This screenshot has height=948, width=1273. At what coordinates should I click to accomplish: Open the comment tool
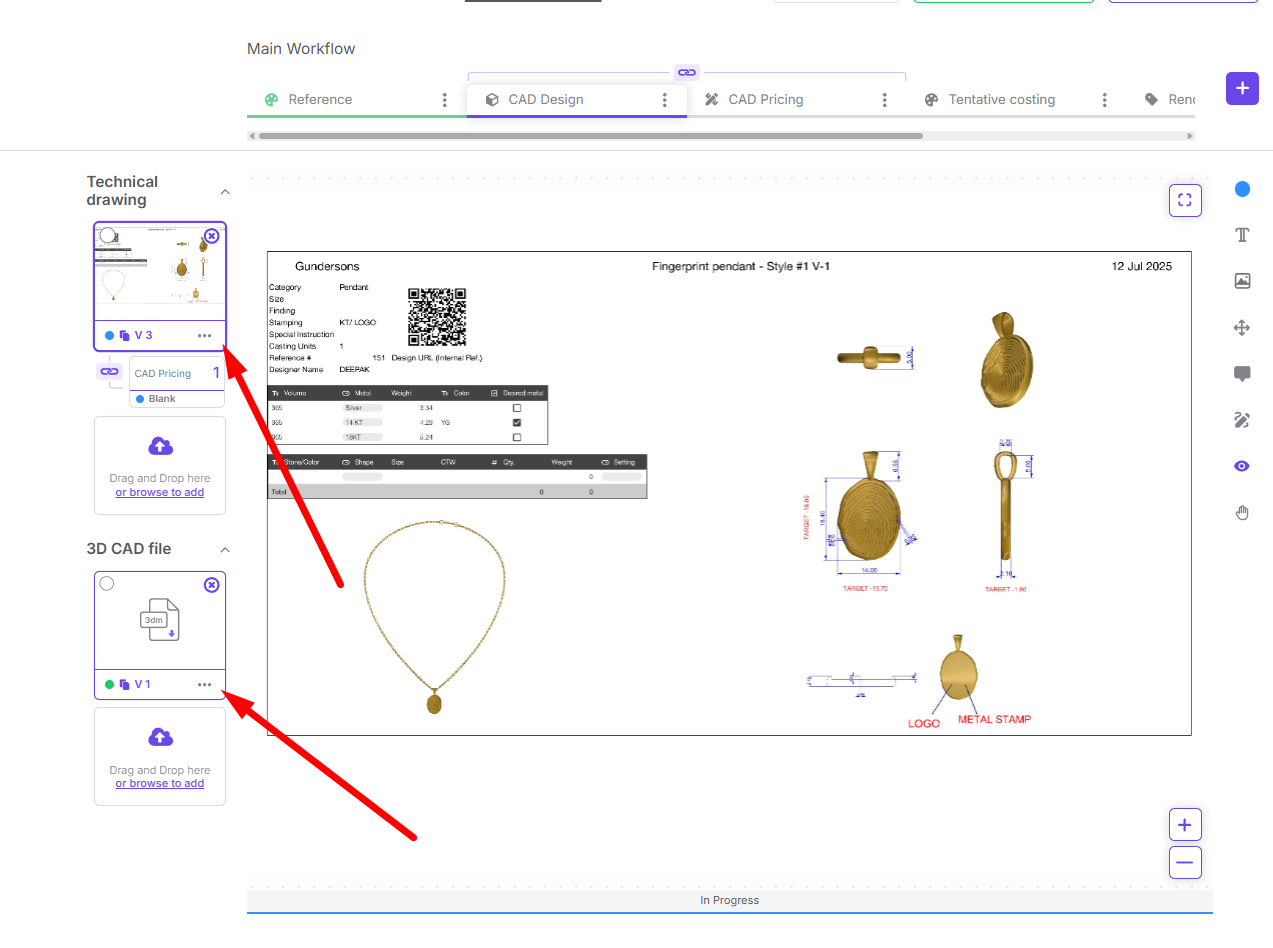tap(1242, 374)
